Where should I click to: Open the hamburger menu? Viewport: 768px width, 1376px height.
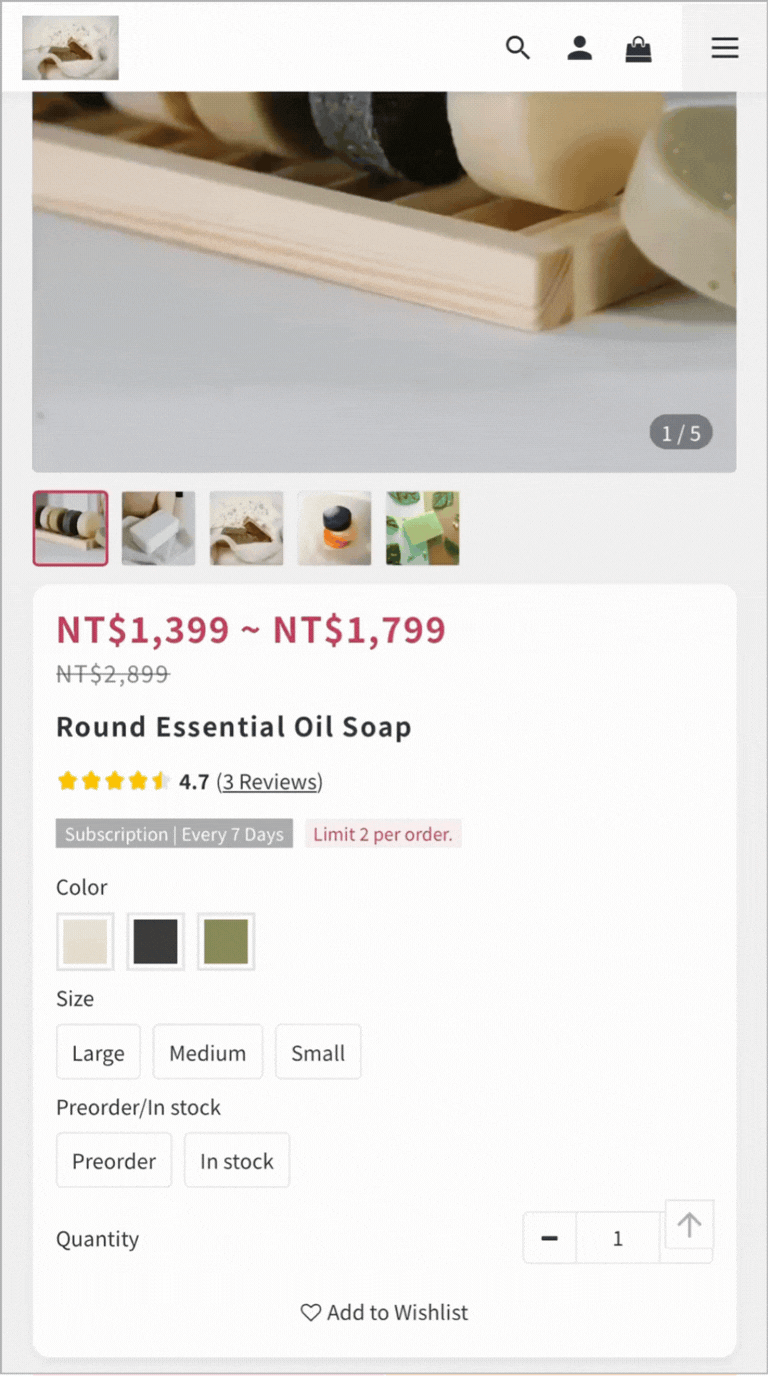pyautogui.click(x=725, y=48)
